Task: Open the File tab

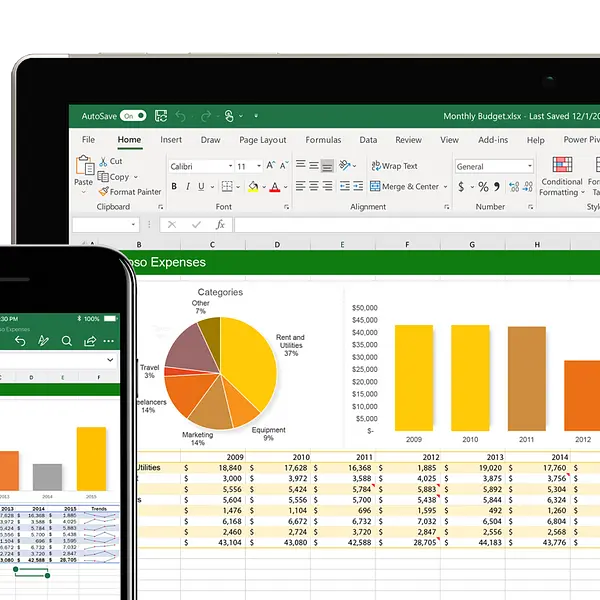Action: pyautogui.click(x=88, y=140)
